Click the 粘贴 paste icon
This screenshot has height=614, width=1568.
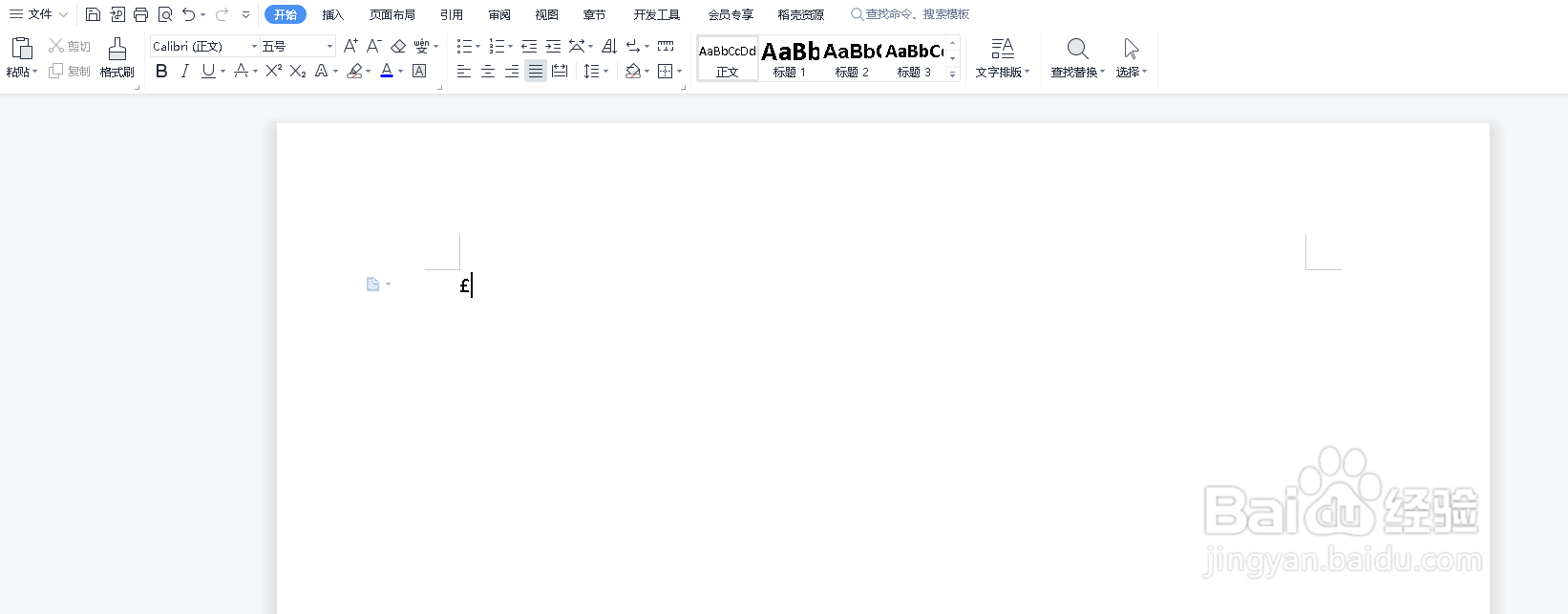[x=22, y=48]
